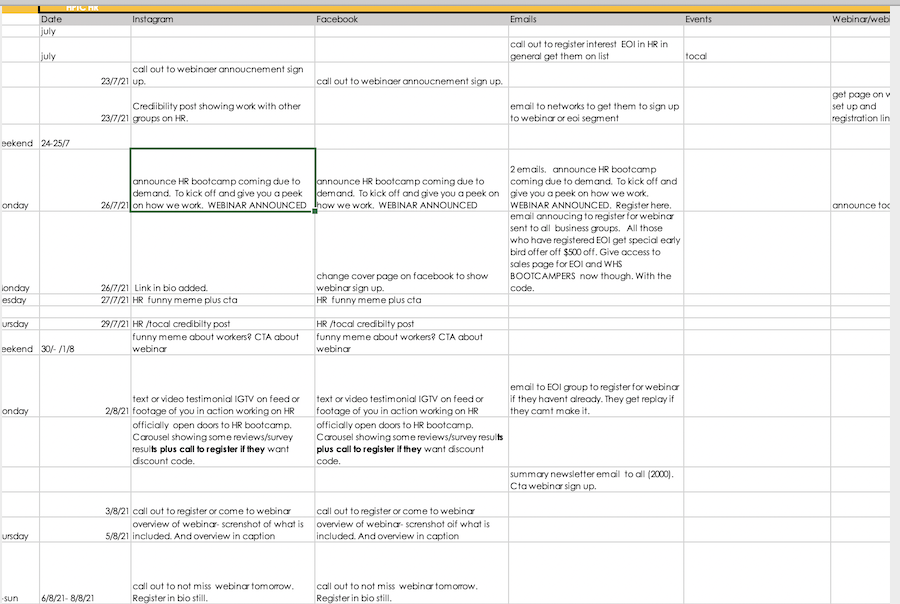The width and height of the screenshot is (900, 604).
Task: Select Instagram 'HR /tocal credibilty post' cell
Action: click(x=222, y=324)
